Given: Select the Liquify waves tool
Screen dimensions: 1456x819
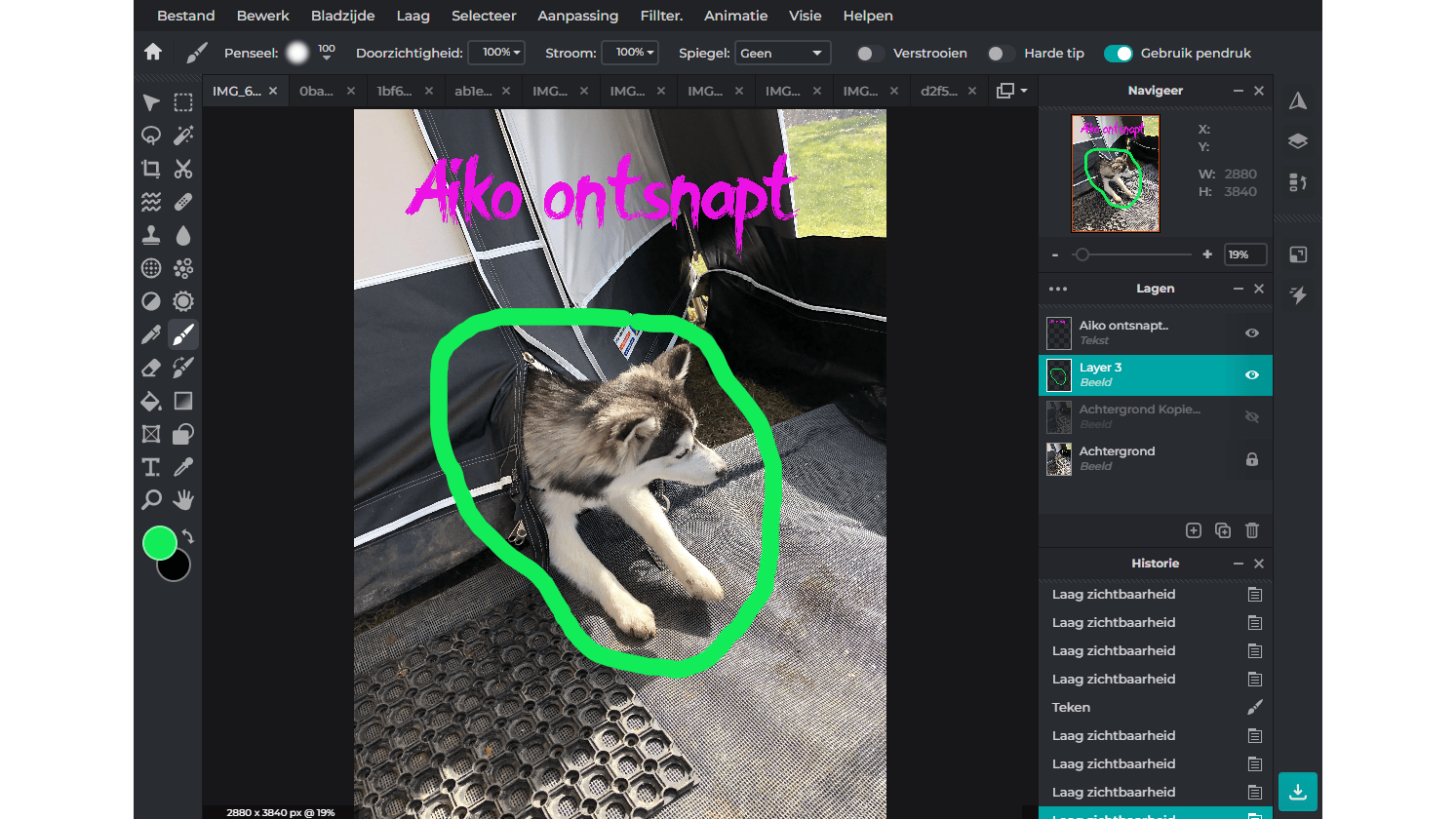Looking at the screenshot, I should point(151,202).
